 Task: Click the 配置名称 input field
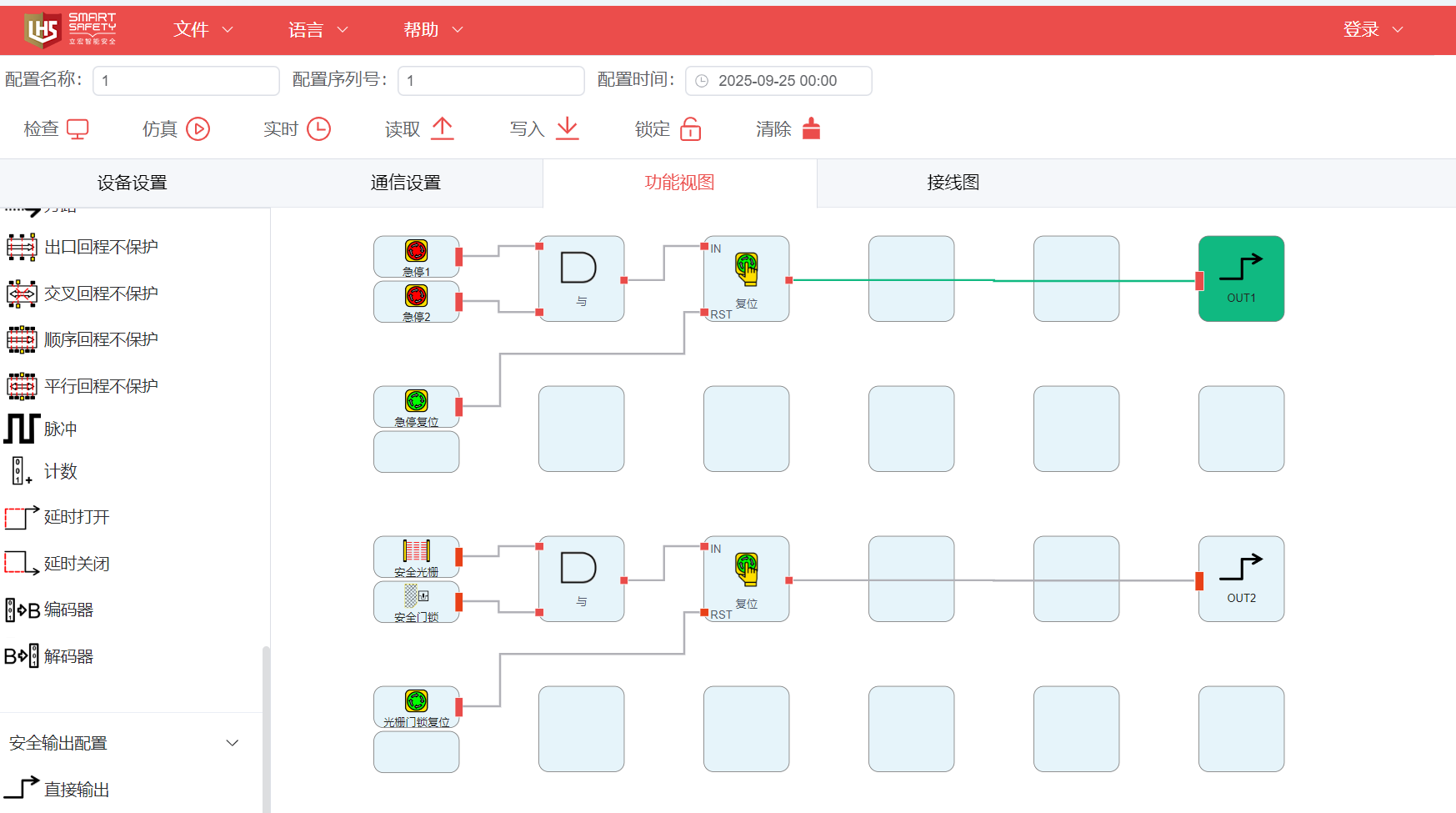coord(186,81)
